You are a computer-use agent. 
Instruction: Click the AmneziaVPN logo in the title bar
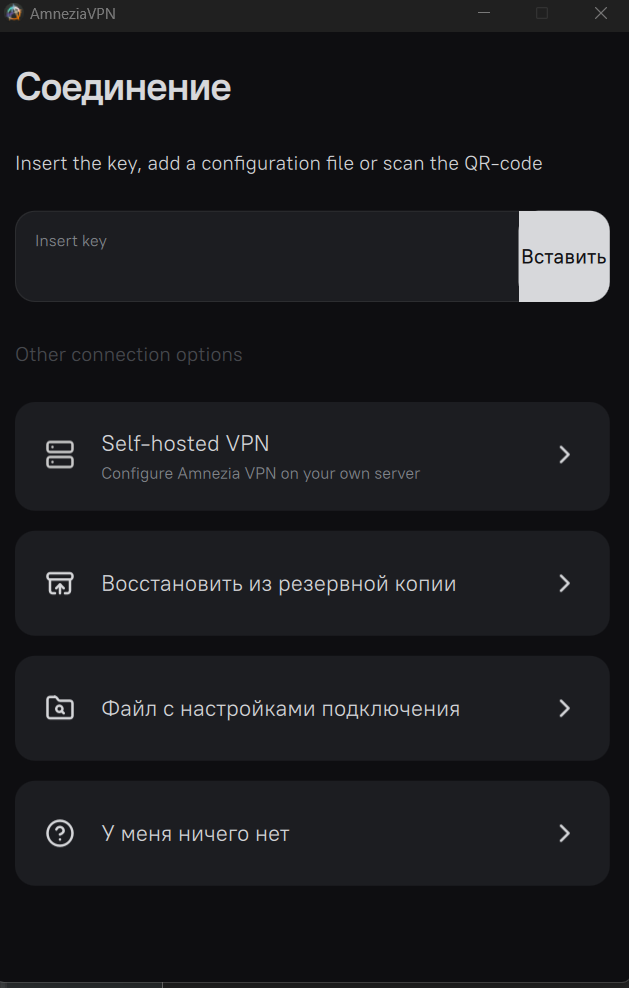pos(14,13)
